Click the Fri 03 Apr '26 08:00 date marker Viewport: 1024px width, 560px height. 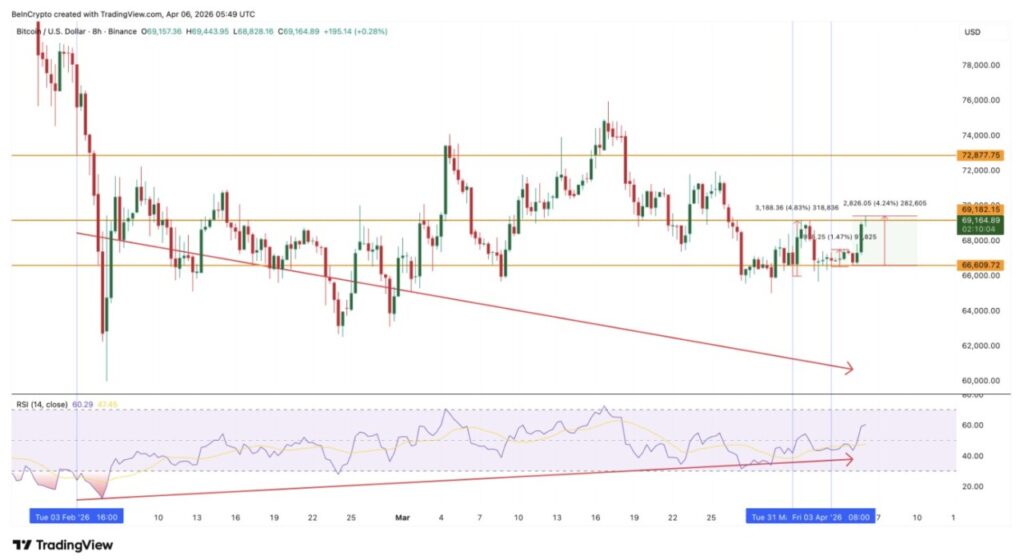tap(833, 517)
